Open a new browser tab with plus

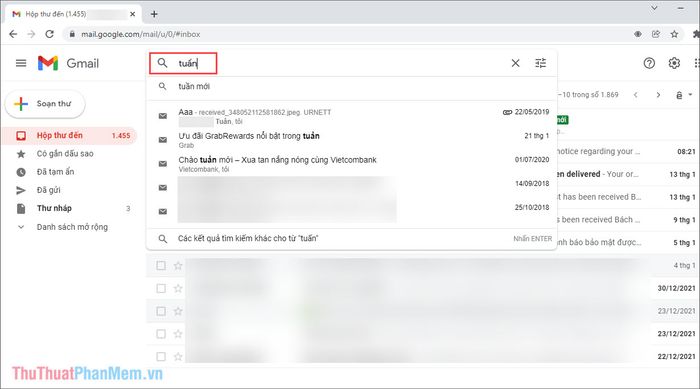tap(154, 14)
